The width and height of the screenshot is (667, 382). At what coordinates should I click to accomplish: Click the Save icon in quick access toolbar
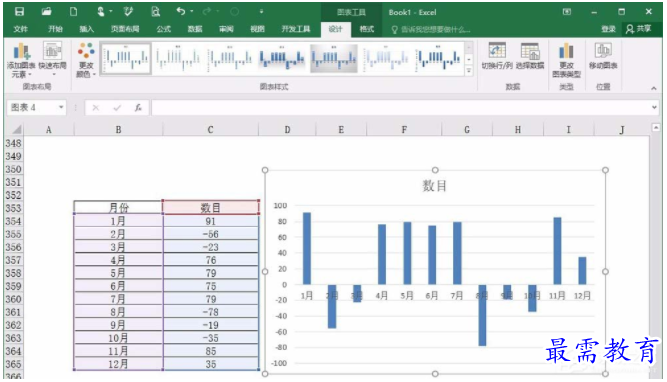click(x=20, y=12)
